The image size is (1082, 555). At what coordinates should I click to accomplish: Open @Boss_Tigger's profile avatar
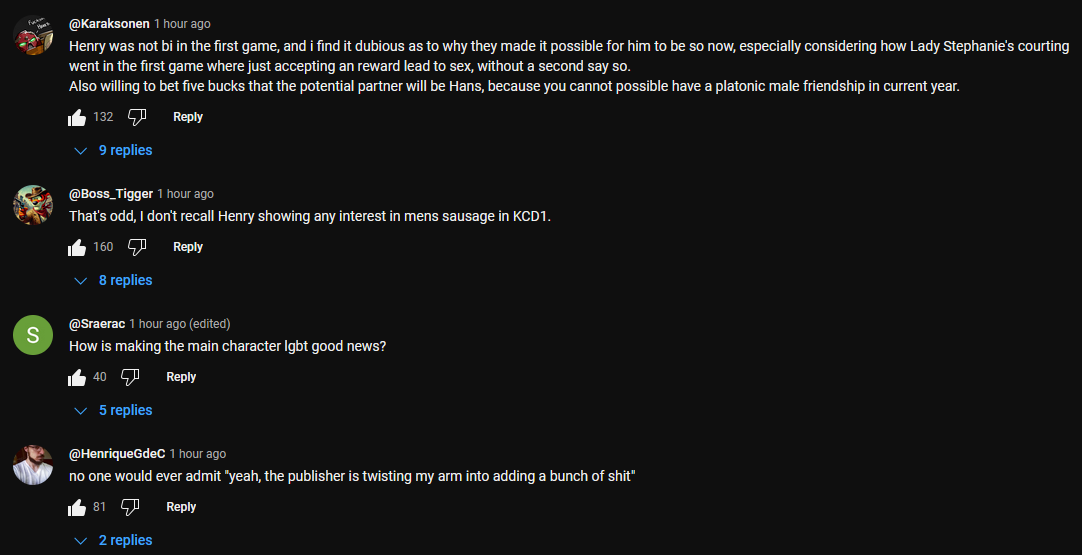point(33,205)
